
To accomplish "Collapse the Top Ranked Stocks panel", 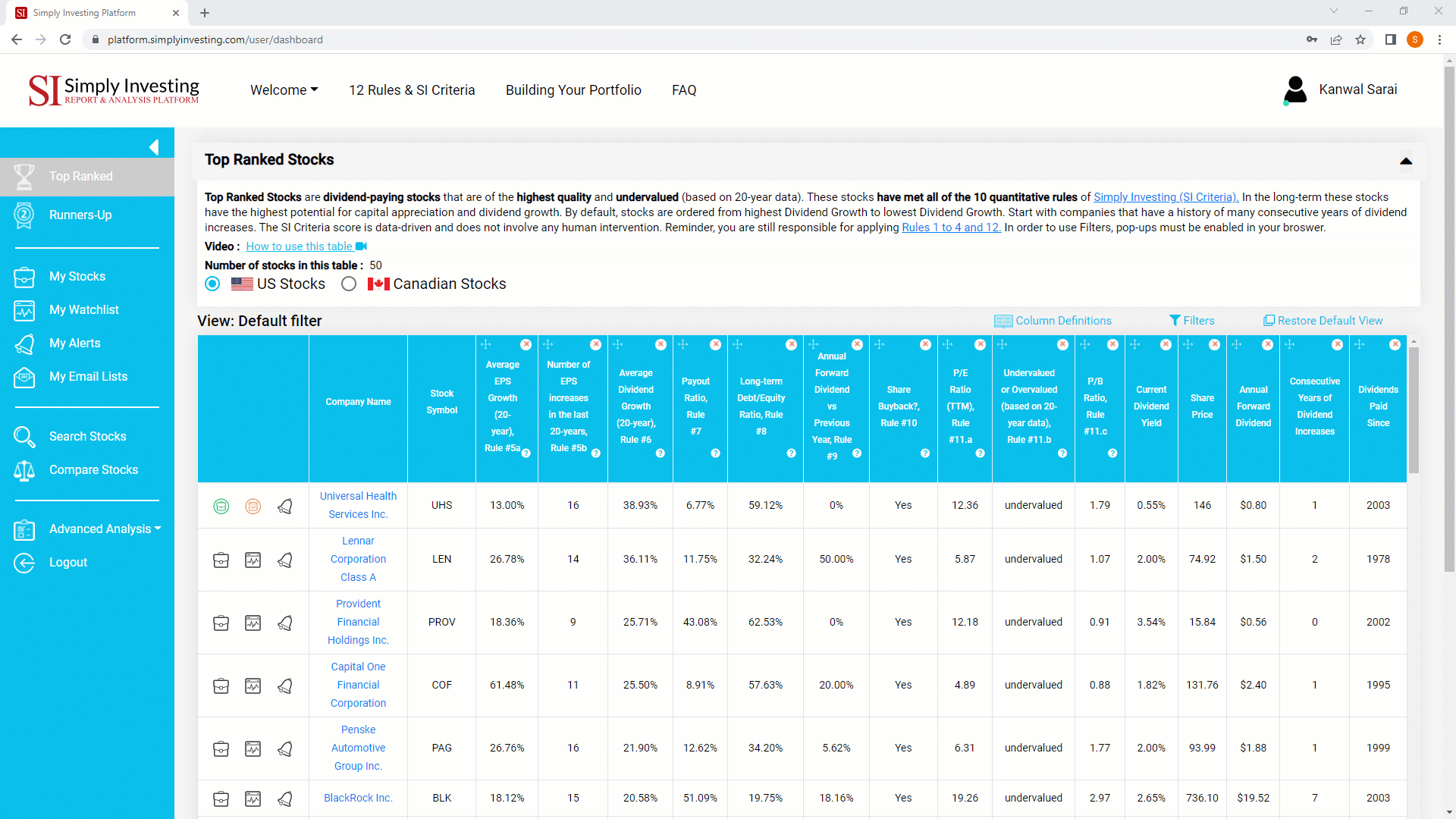I will coord(1406,161).
